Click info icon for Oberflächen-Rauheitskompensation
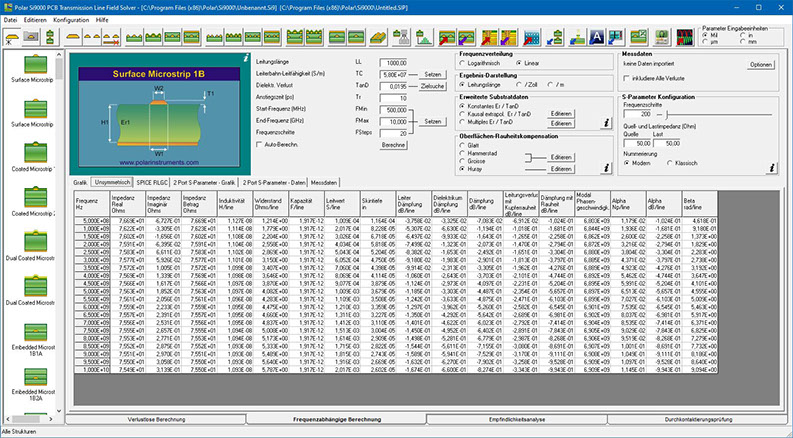The image size is (793, 438). [604, 168]
